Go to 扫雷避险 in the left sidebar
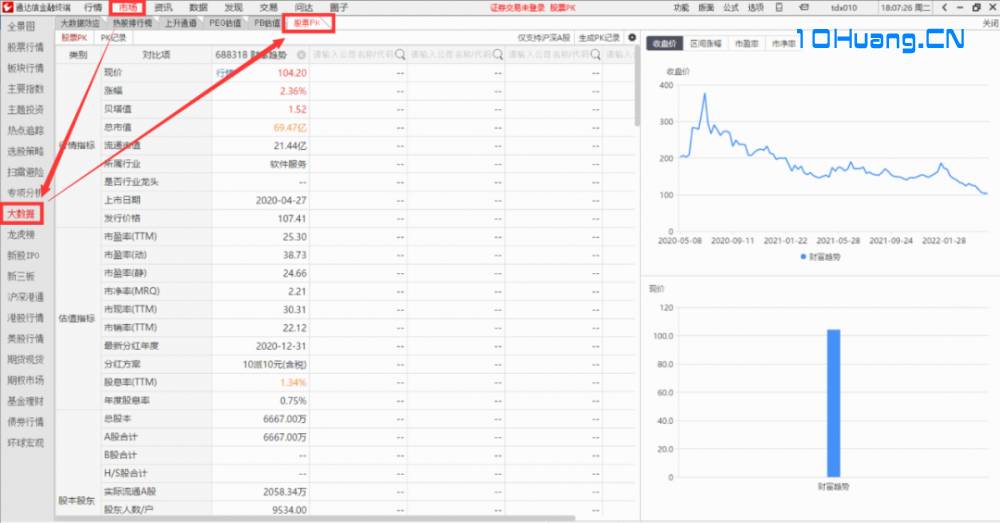 [x=26, y=172]
